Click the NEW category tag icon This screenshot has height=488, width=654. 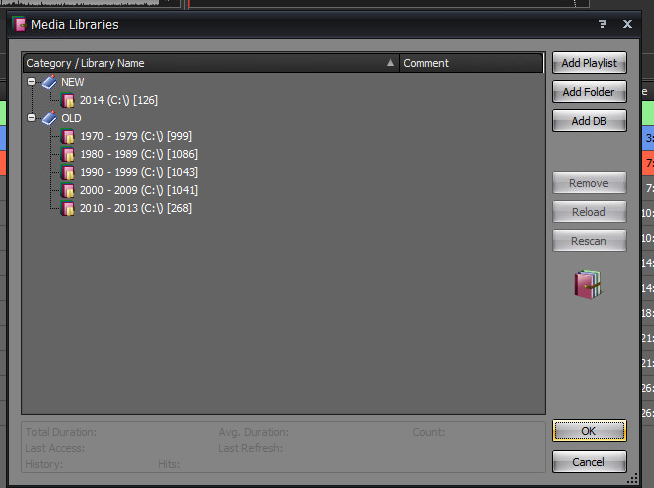coord(49,82)
